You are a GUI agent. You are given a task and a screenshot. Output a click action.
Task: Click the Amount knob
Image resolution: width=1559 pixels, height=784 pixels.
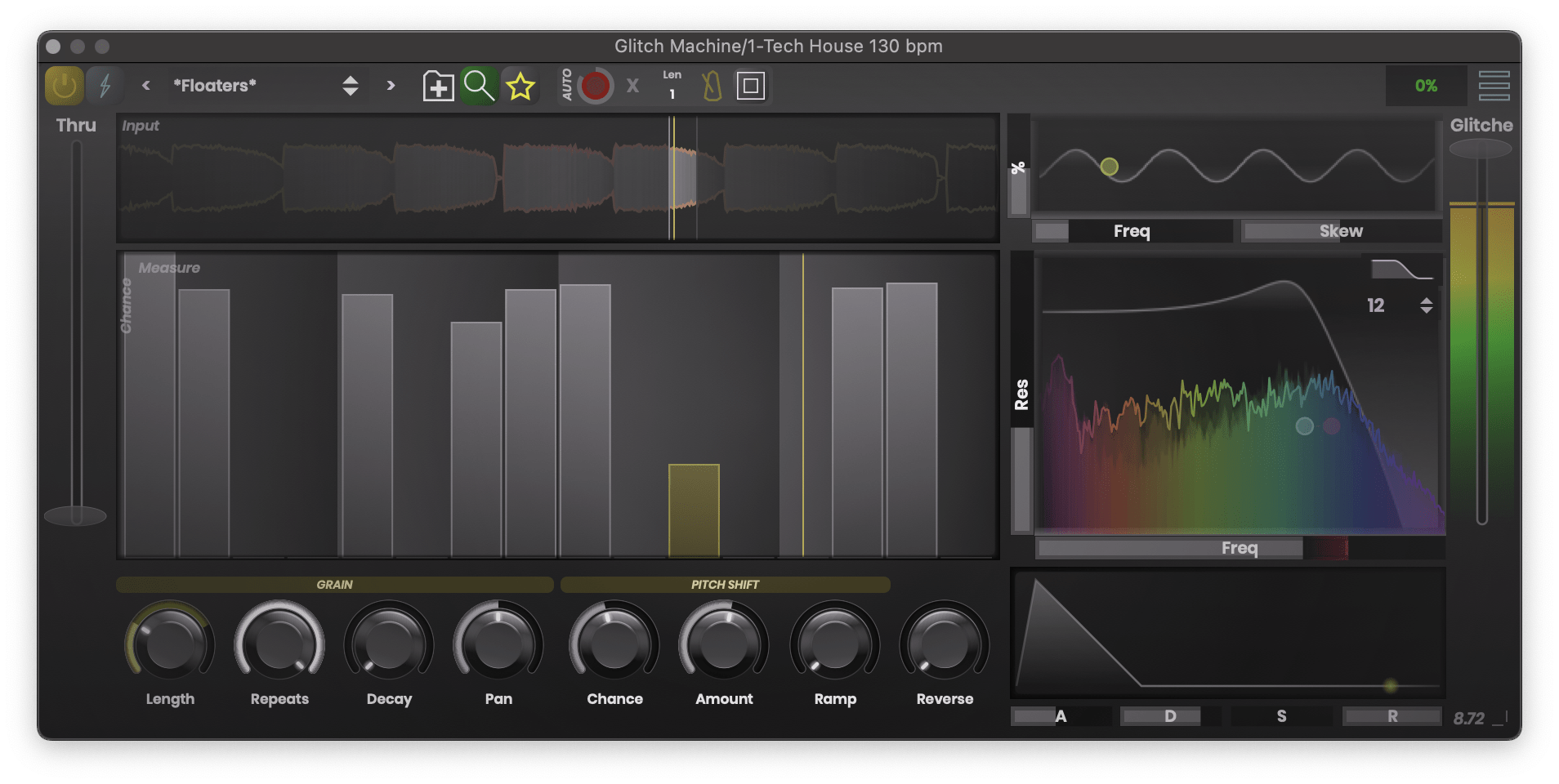point(724,644)
